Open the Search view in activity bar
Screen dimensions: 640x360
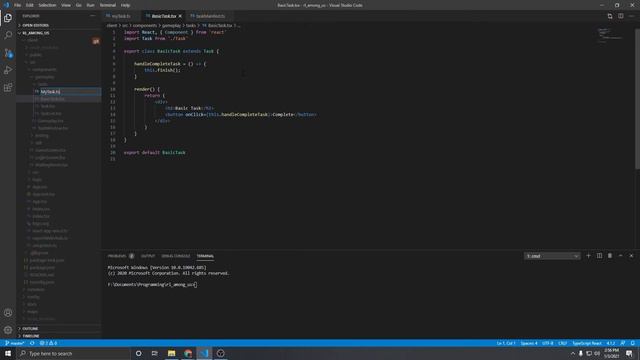coord(8,36)
